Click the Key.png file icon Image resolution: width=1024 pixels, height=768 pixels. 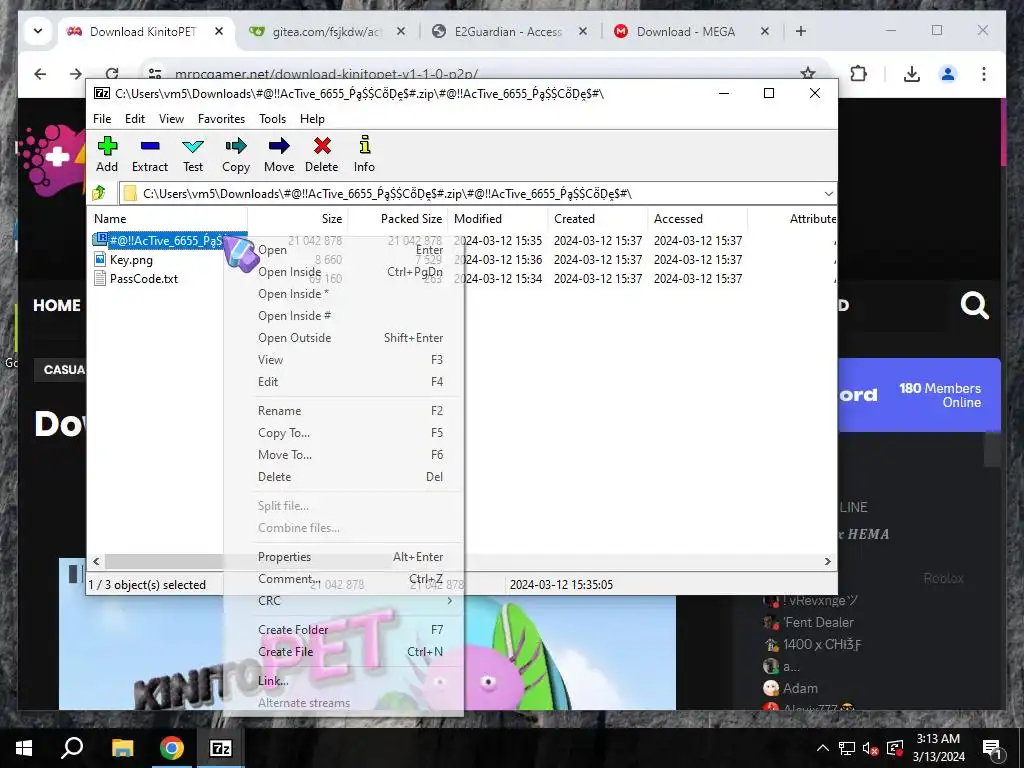point(100,259)
